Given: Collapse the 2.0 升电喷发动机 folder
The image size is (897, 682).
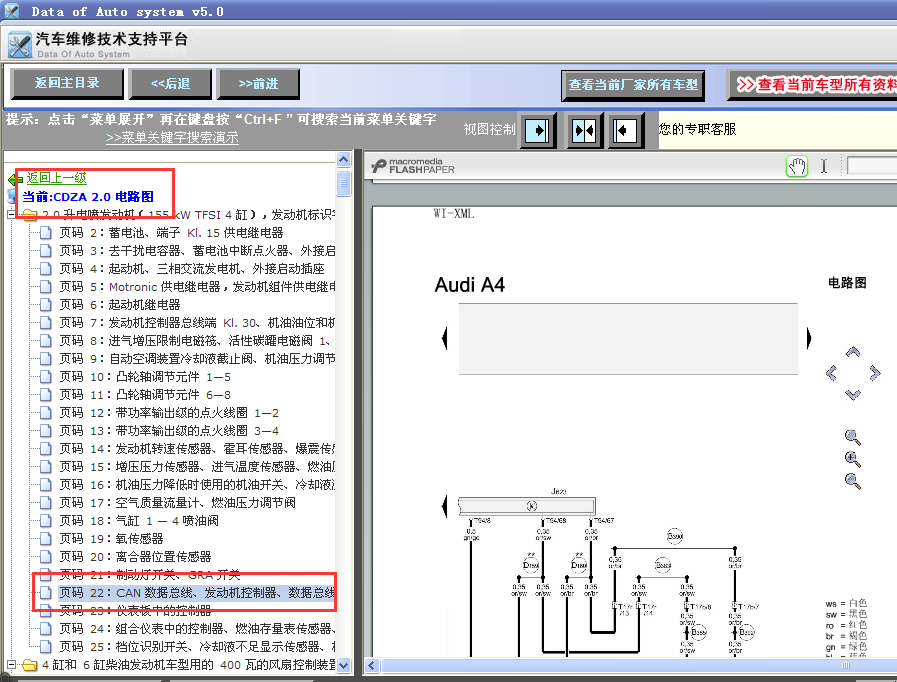Looking at the screenshot, I should coord(11,215).
